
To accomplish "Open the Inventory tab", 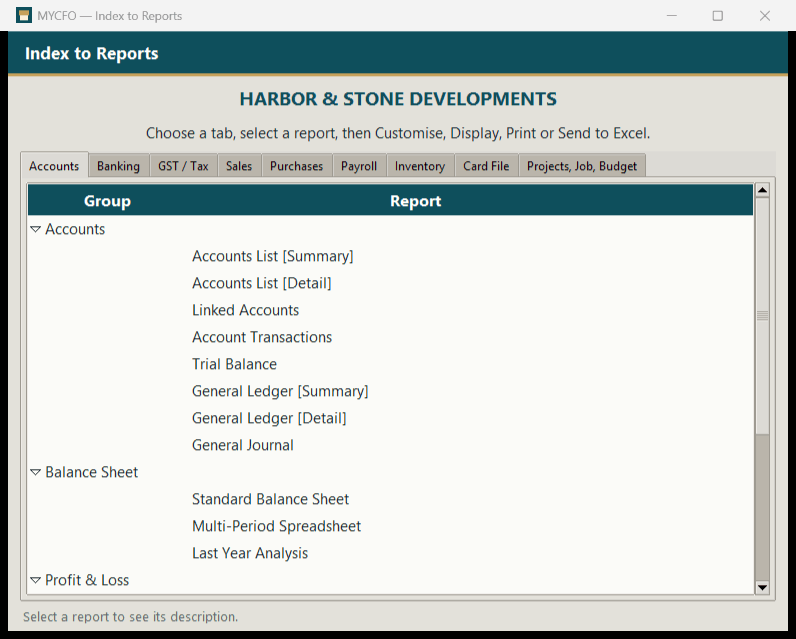I will coord(420,166).
